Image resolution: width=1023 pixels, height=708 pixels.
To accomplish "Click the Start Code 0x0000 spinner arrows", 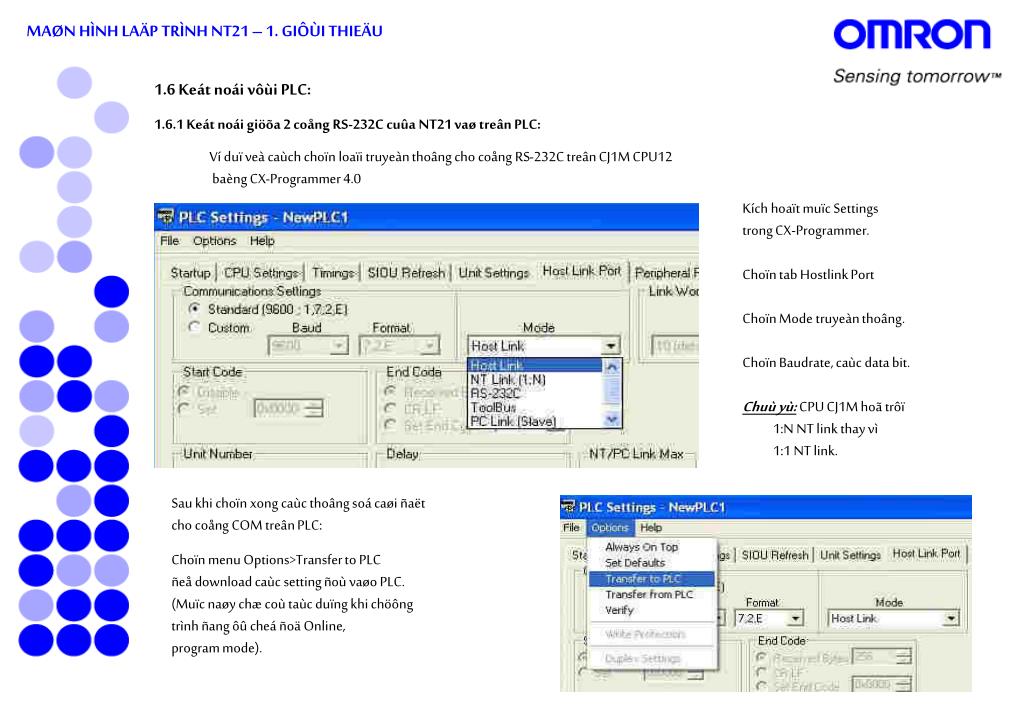I will 314,408.
